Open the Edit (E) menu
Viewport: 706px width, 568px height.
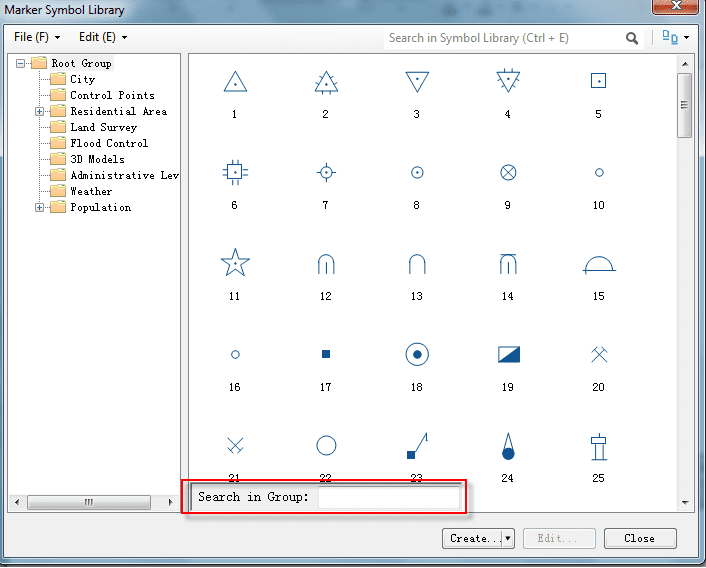(103, 37)
